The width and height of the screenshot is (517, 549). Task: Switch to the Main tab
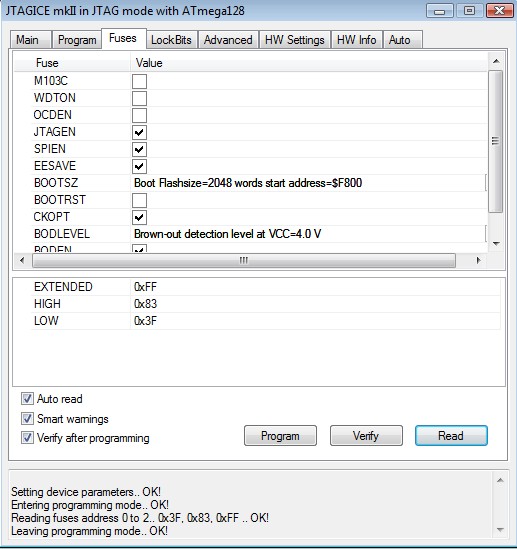point(30,40)
